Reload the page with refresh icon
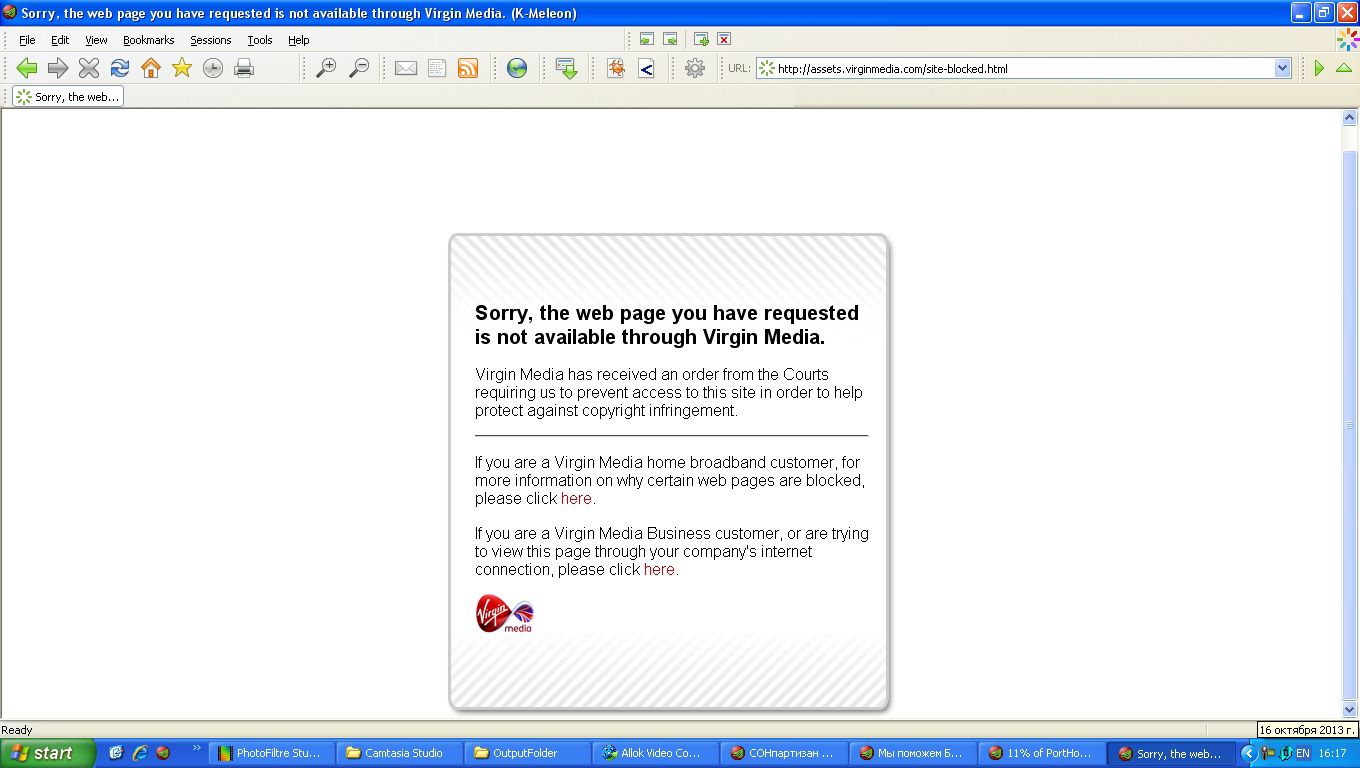Viewport: 1360px width, 768px height. [120, 68]
